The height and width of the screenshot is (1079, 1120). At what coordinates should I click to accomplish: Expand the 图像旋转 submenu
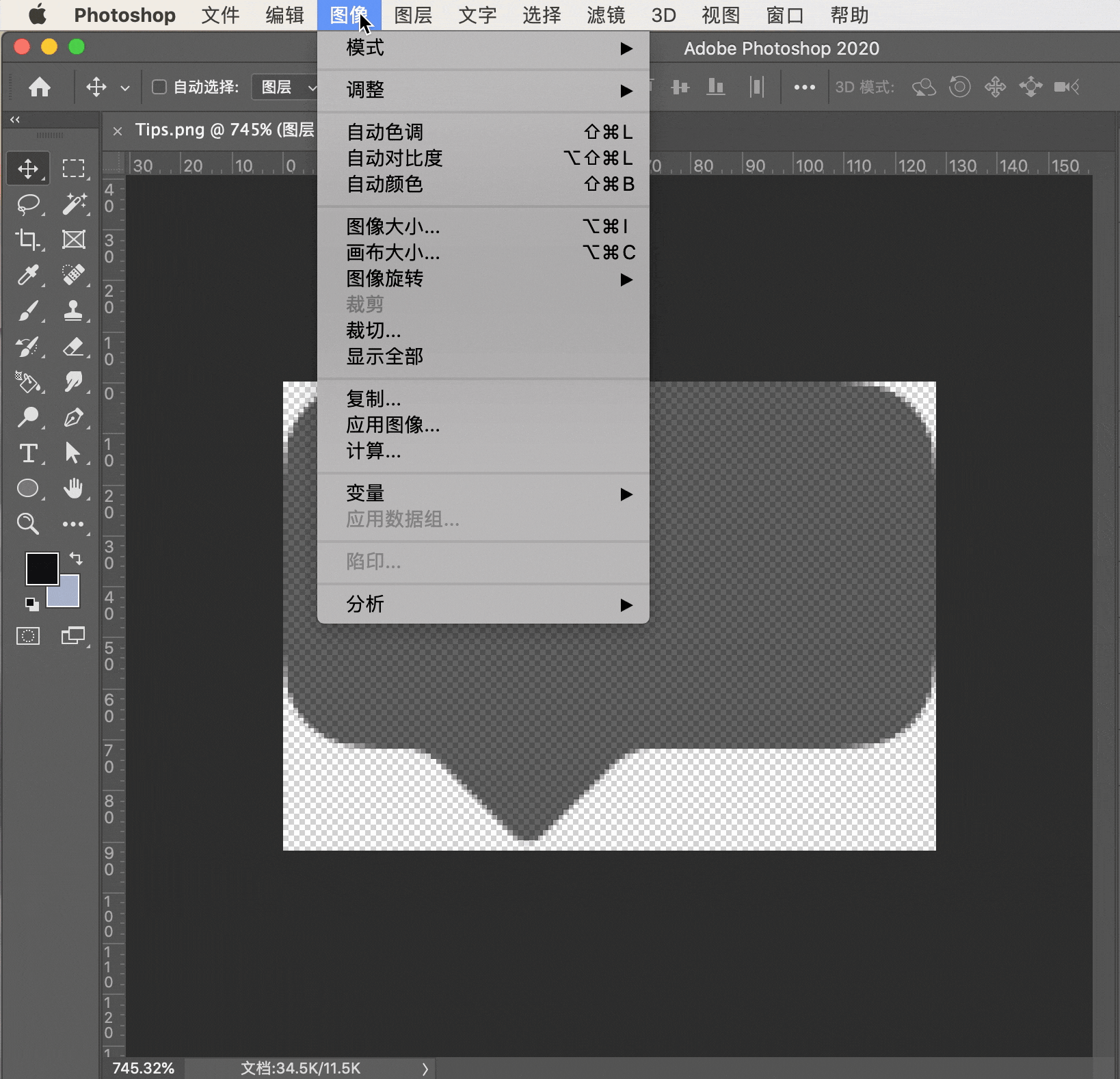483,279
